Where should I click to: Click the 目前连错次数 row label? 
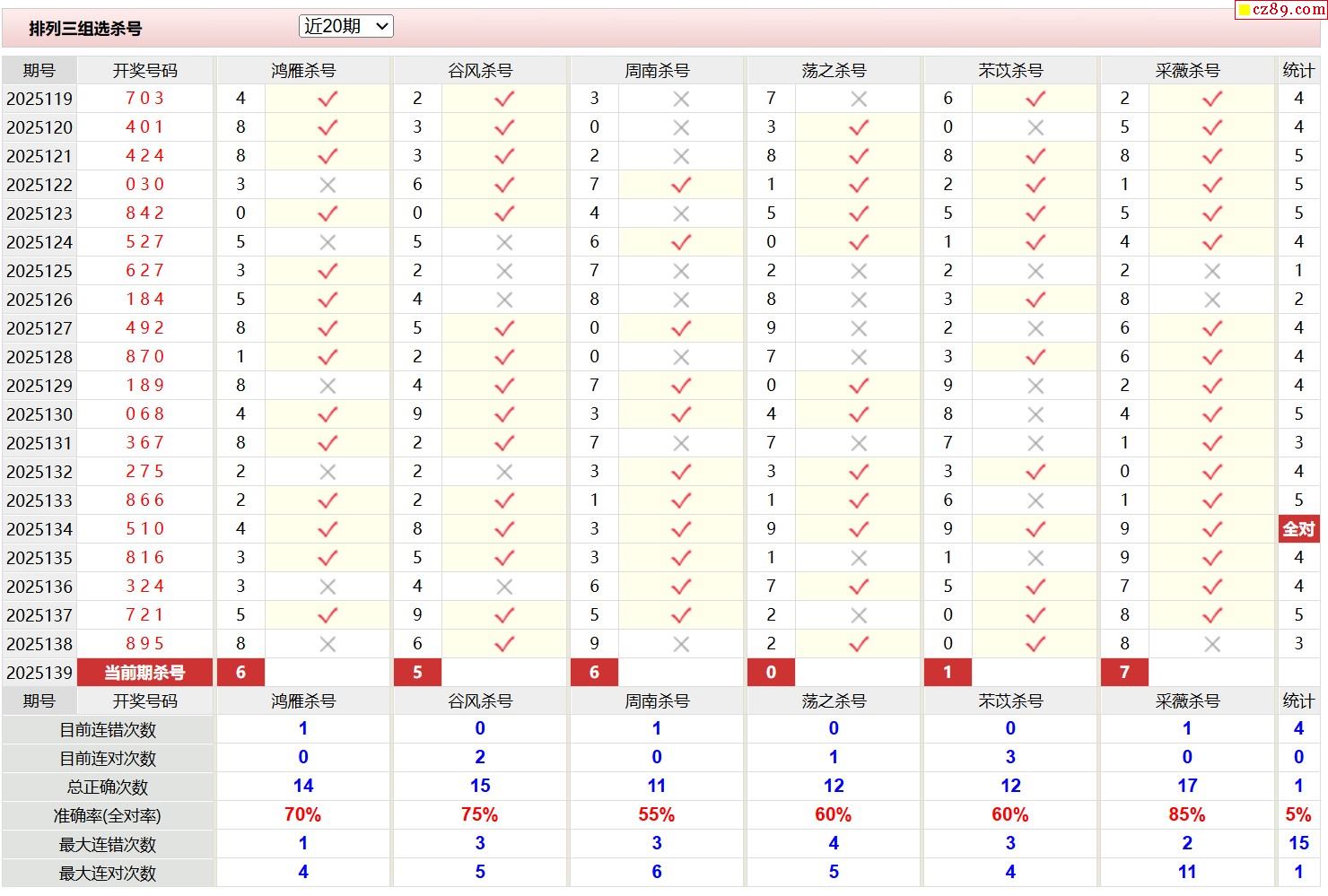click(x=108, y=730)
